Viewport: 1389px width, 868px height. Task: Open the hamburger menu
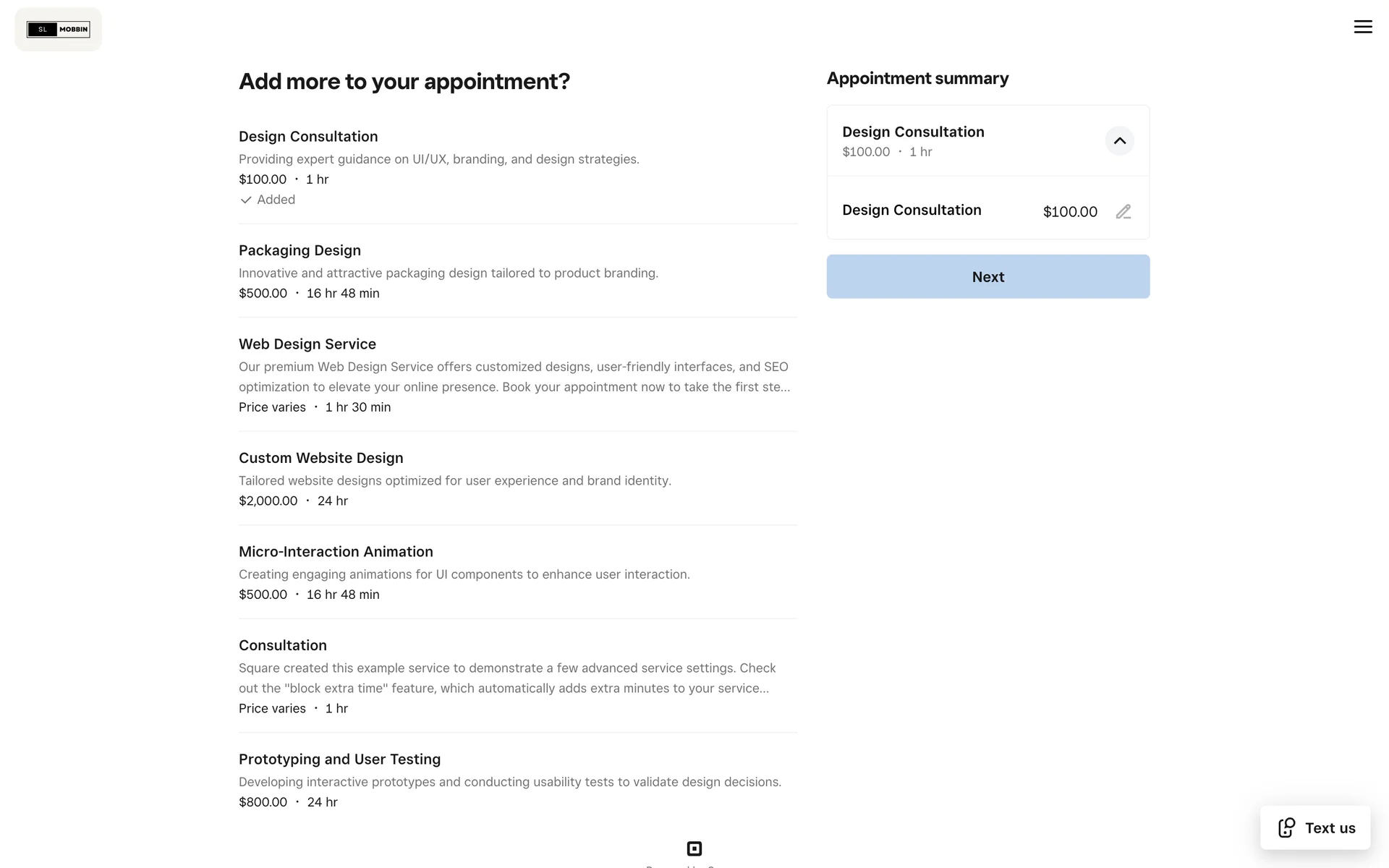click(1362, 27)
